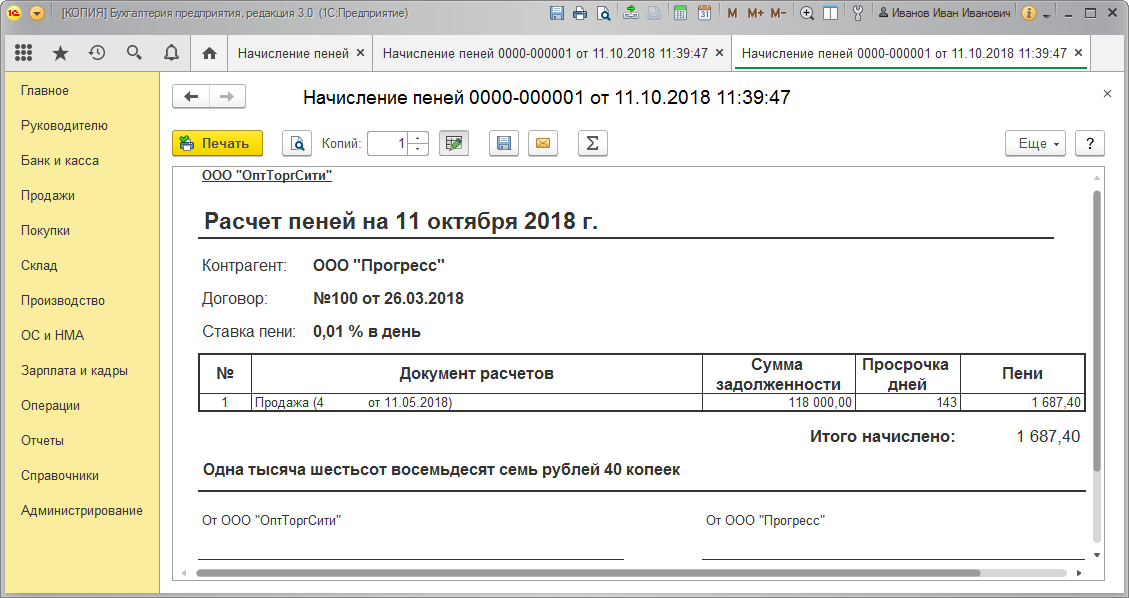The width and height of the screenshot is (1129, 598).
Task: Toggle the edit mode icon button
Action: point(454,143)
